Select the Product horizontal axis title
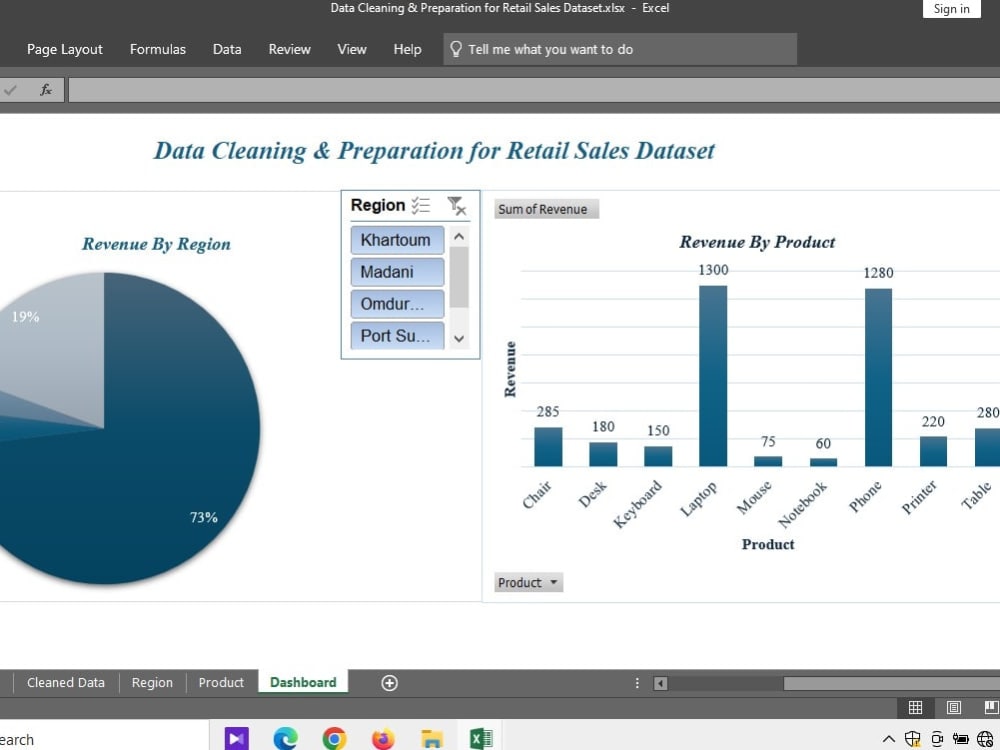The width and height of the screenshot is (1000, 750). coord(768,544)
